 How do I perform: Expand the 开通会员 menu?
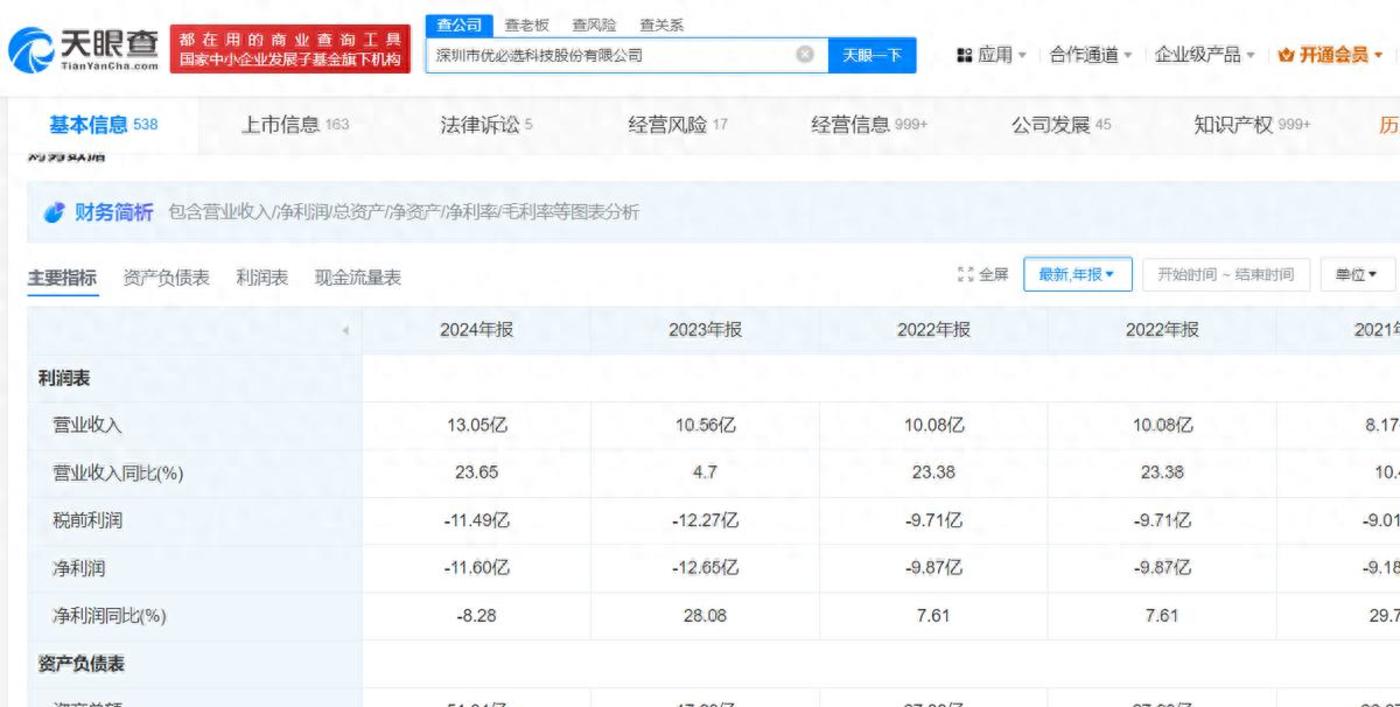point(1331,55)
